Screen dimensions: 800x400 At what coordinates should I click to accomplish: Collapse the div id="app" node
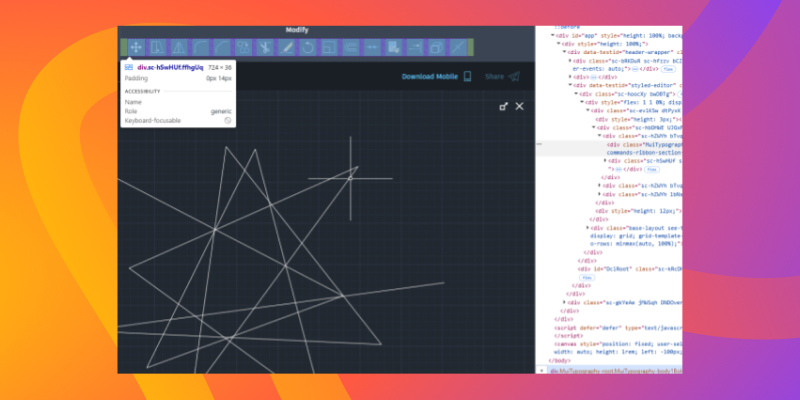click(553, 35)
